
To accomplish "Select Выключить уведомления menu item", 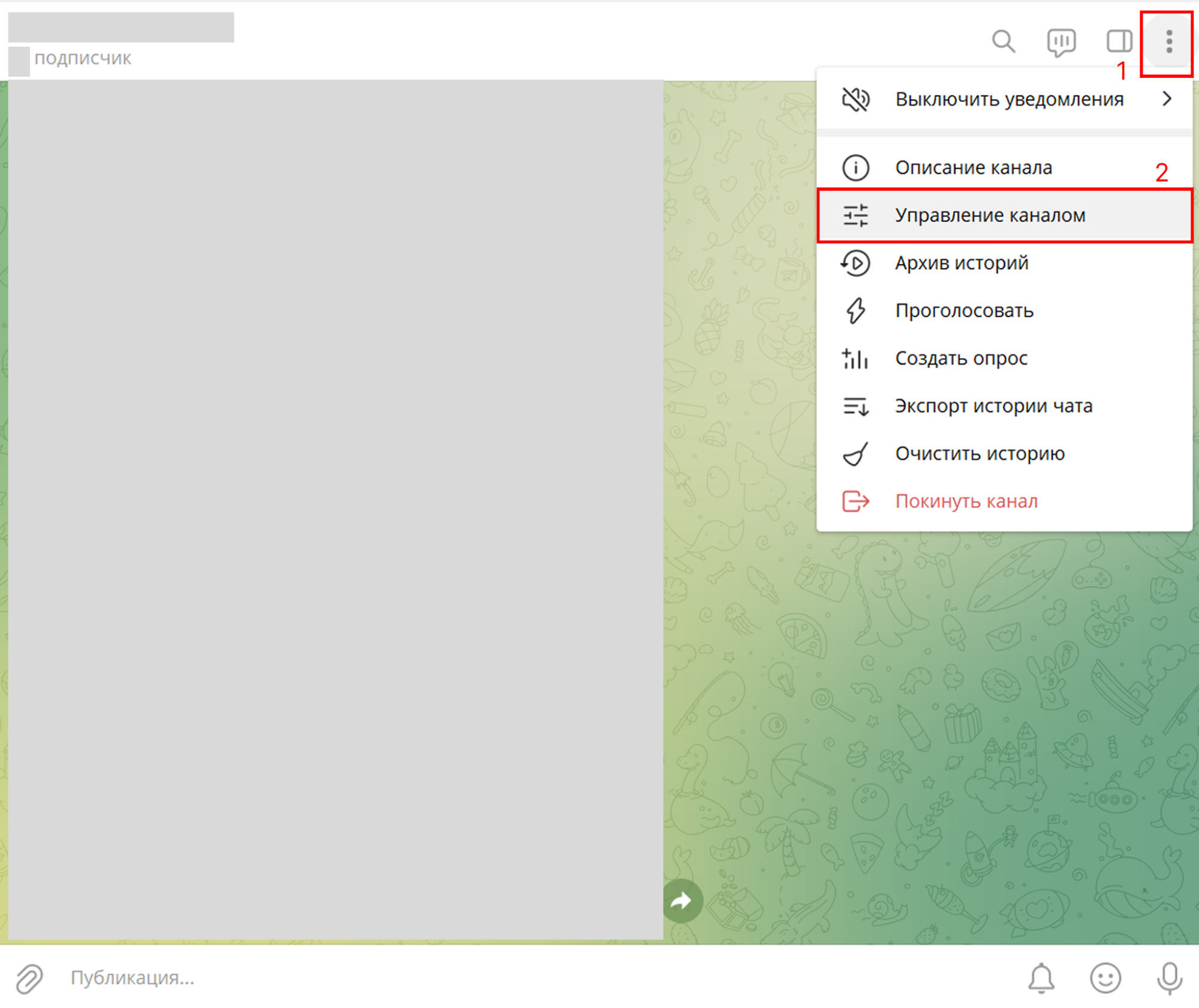I will coord(1008,99).
